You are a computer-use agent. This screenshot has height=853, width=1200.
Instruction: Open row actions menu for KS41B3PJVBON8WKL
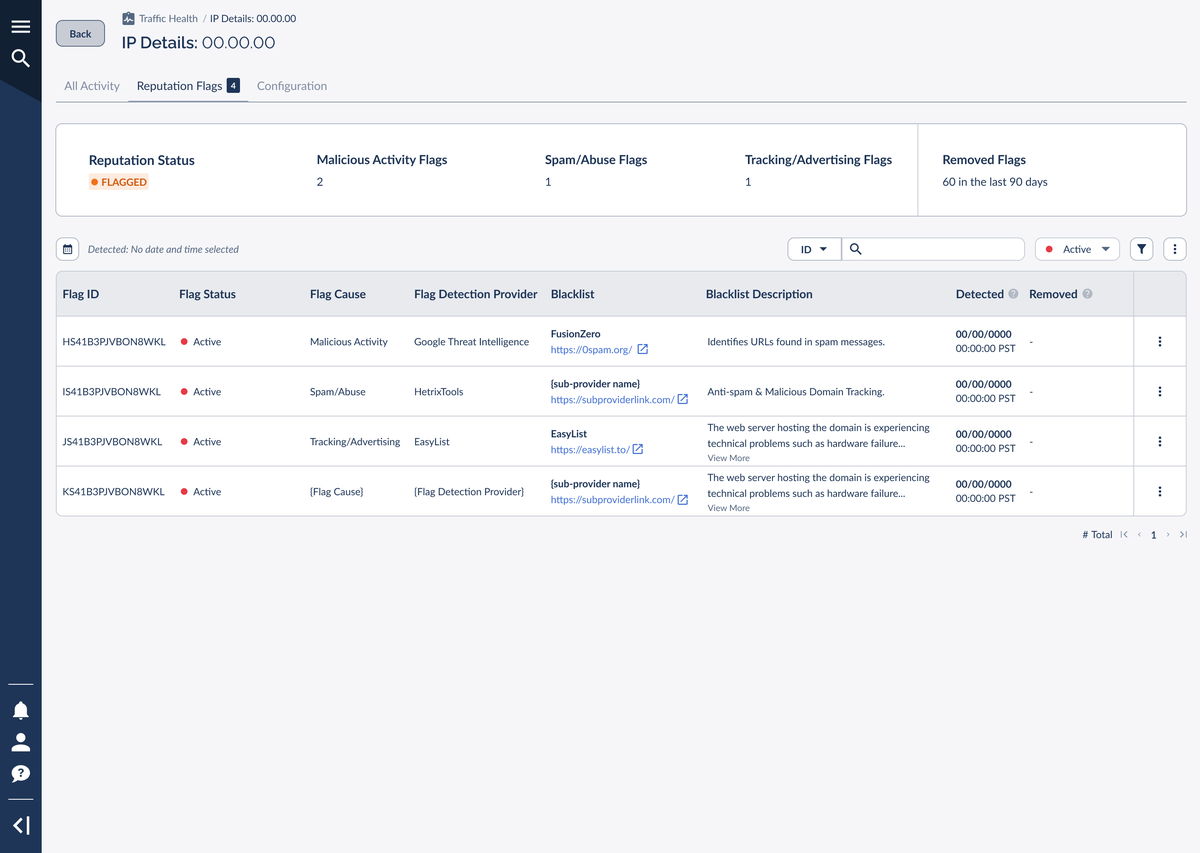(1160, 492)
